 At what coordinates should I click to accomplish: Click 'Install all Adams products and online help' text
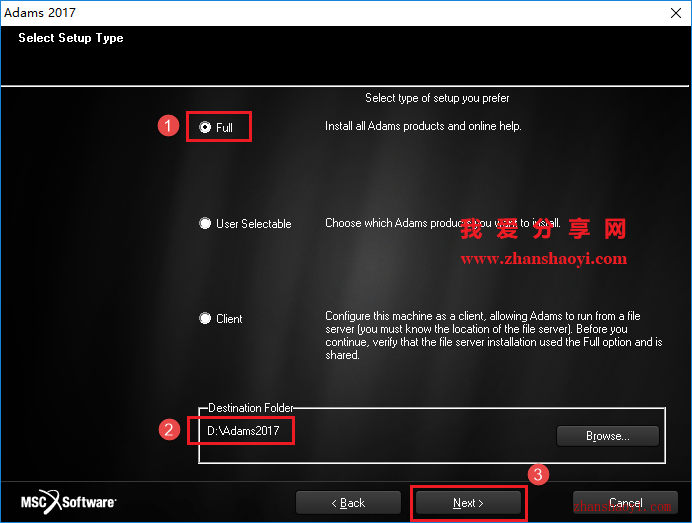[x=423, y=126]
